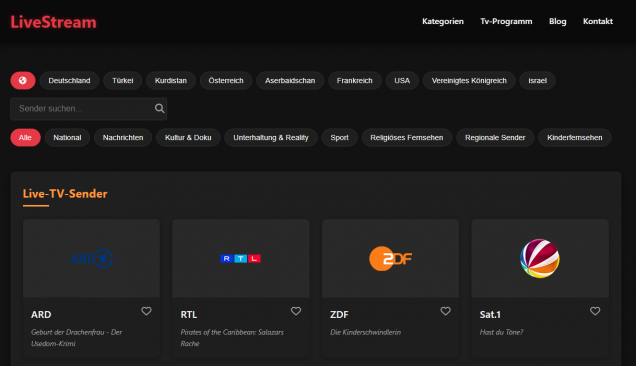Select Unterhaltung & Reality category
The height and width of the screenshot is (366, 636).
click(271, 138)
